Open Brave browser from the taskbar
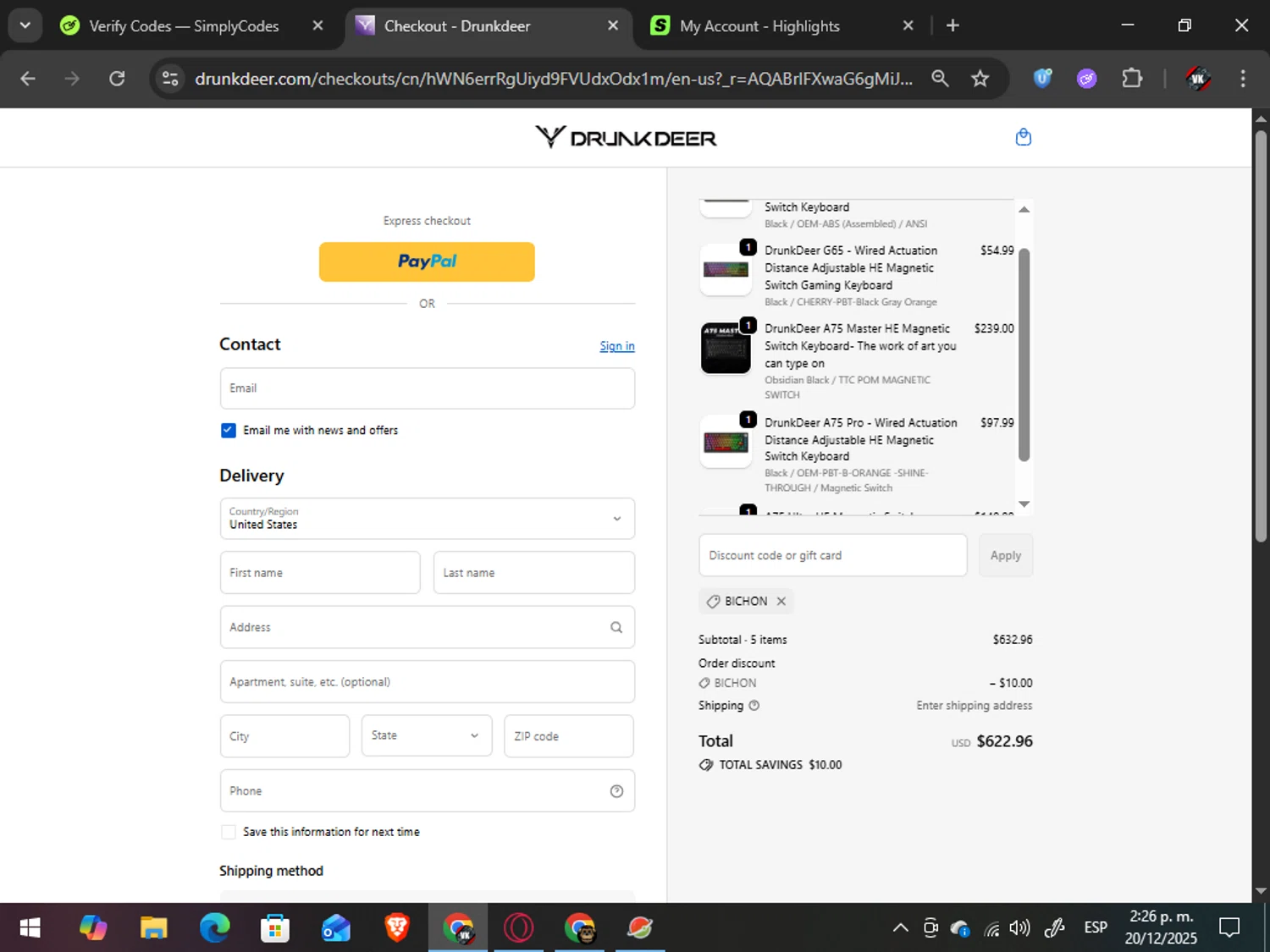1270x952 pixels. 397,928
